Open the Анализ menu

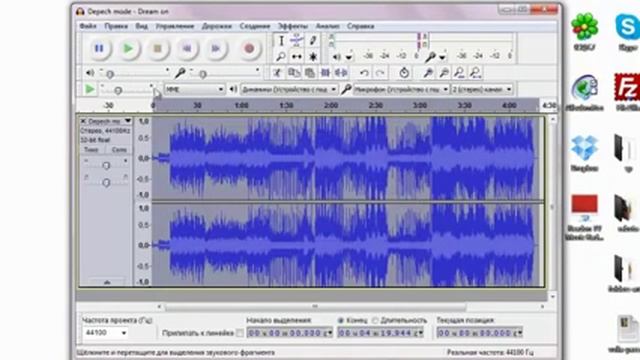click(328, 26)
